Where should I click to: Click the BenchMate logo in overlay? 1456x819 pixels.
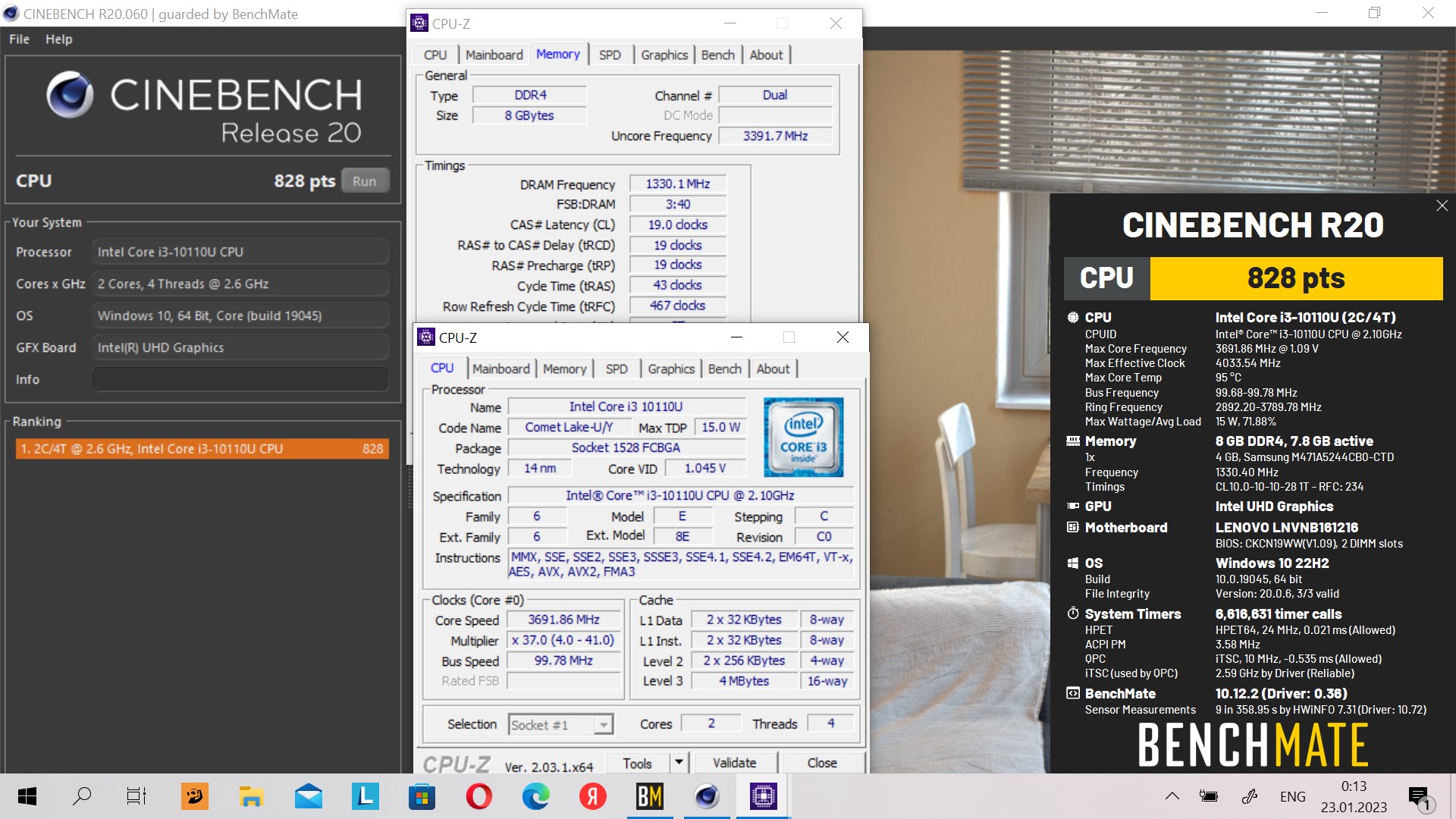(1253, 745)
